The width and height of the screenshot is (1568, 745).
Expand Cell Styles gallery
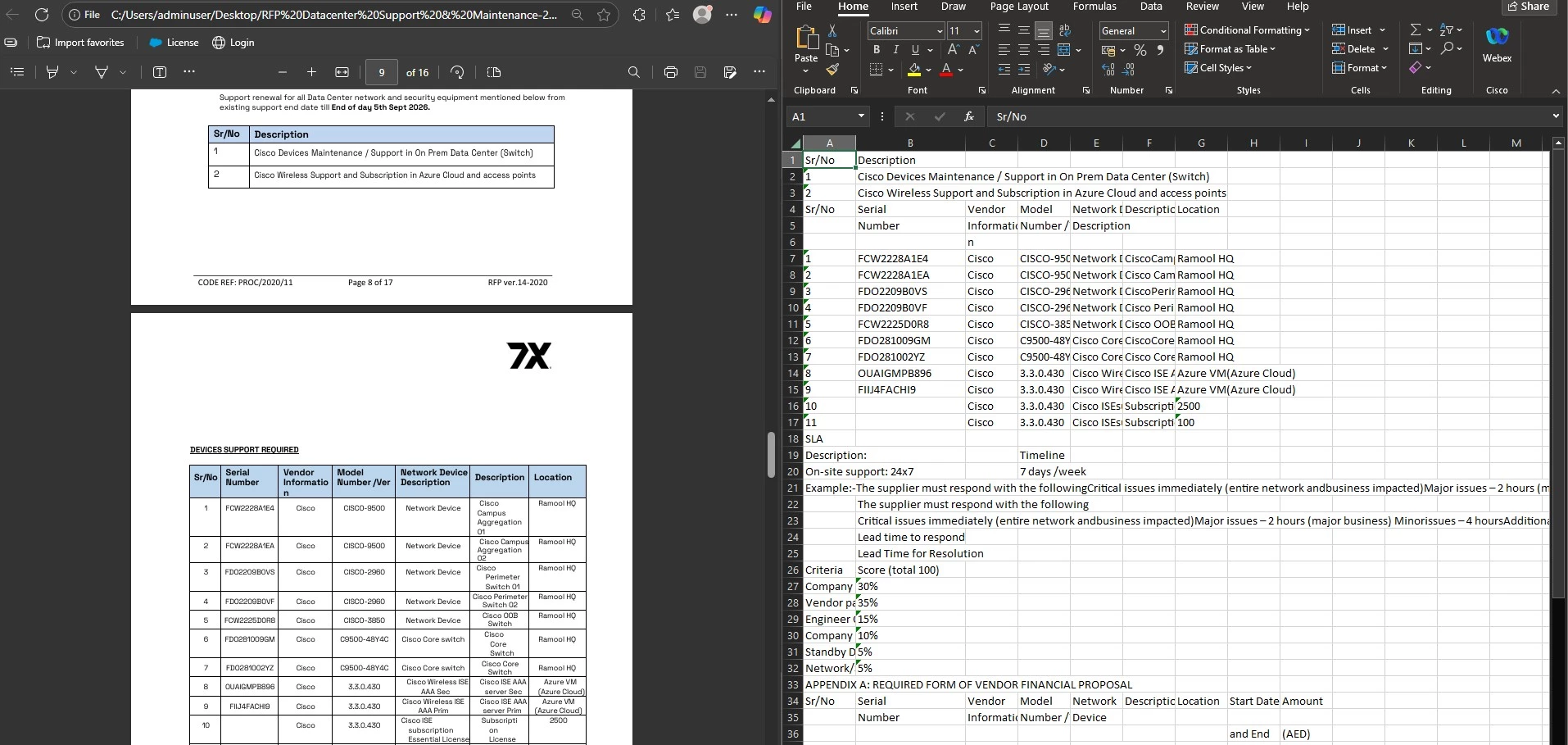tap(1218, 68)
